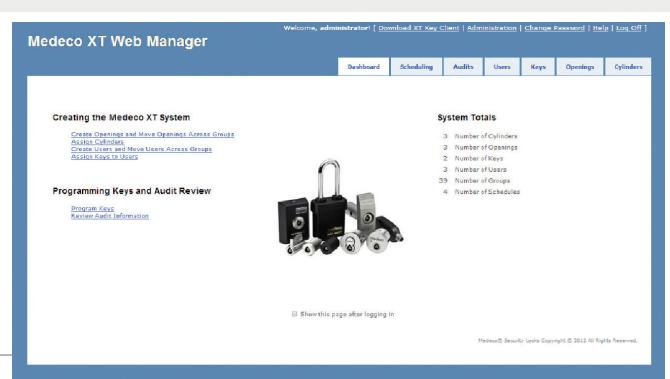Click the Medeco locks product image
The image size is (670, 379).
click(x=340, y=207)
